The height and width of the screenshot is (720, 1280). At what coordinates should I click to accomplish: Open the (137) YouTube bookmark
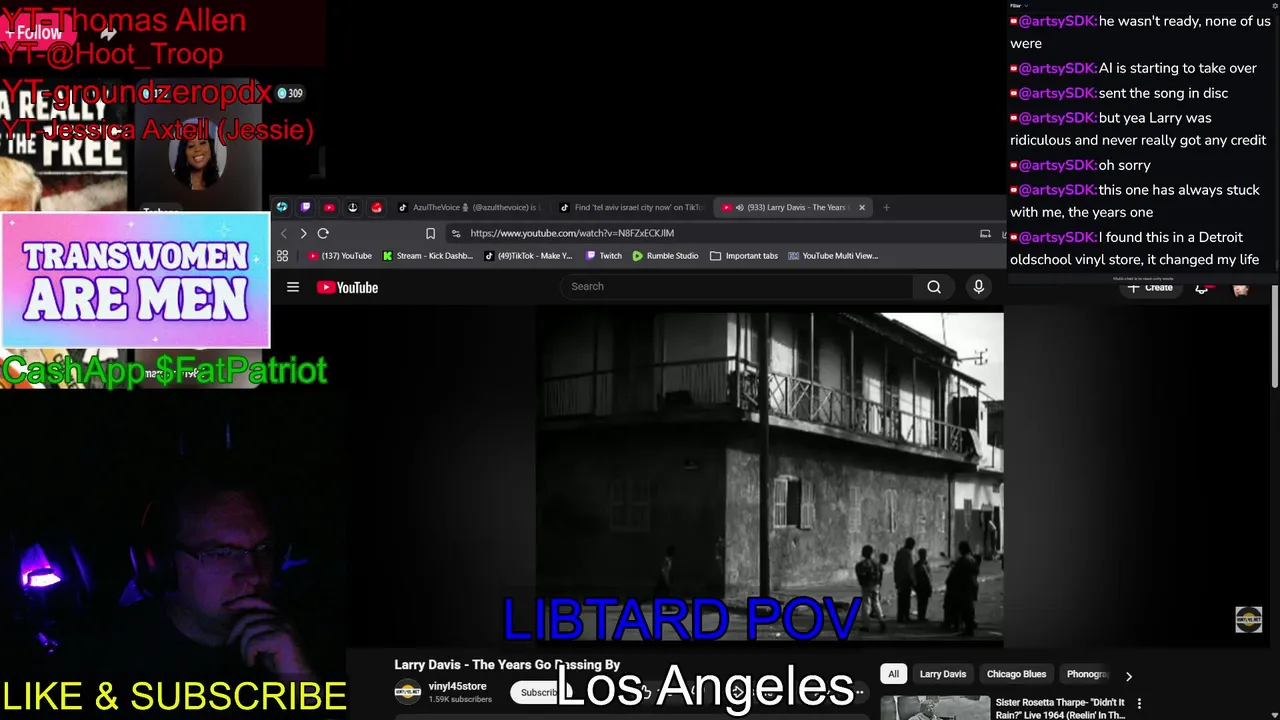pos(339,256)
